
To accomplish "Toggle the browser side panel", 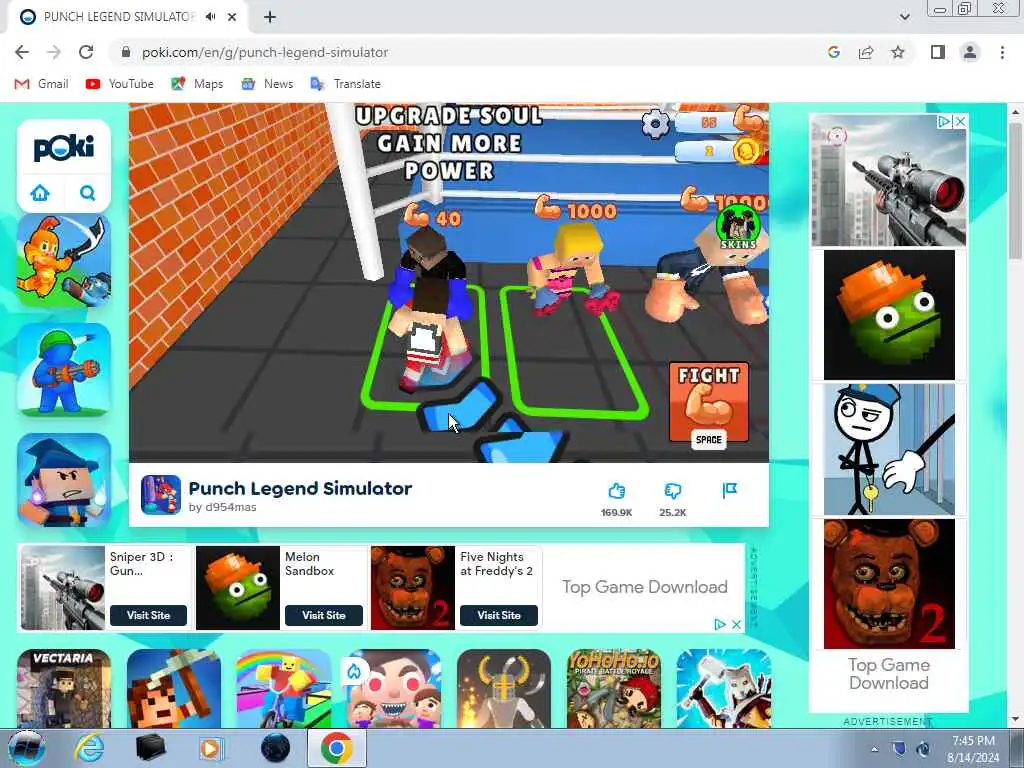I will (x=938, y=52).
